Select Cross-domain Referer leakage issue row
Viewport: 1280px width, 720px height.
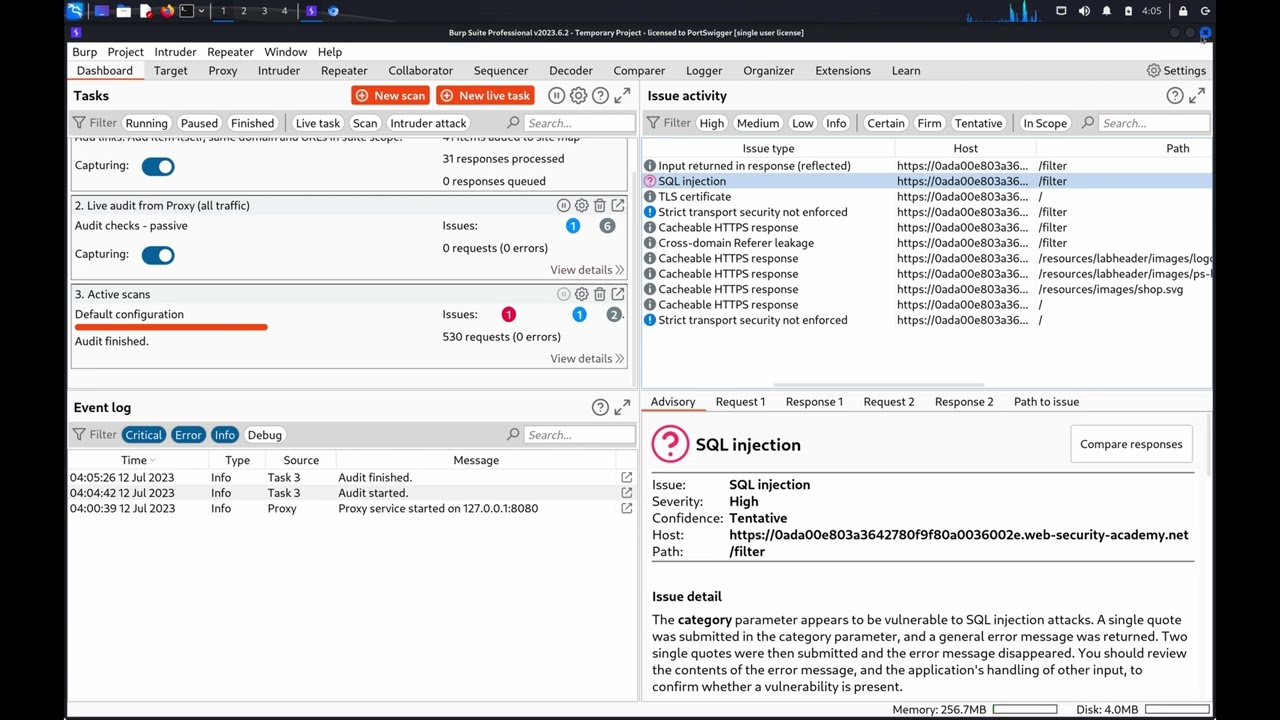pyautogui.click(x=926, y=243)
